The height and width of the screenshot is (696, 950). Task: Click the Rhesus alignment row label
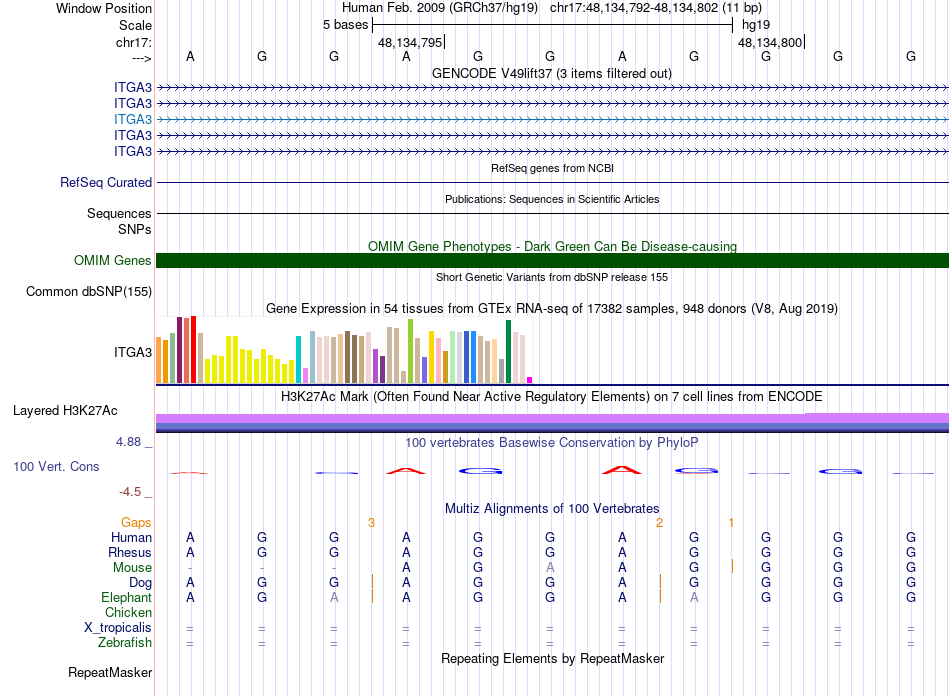tap(130, 552)
